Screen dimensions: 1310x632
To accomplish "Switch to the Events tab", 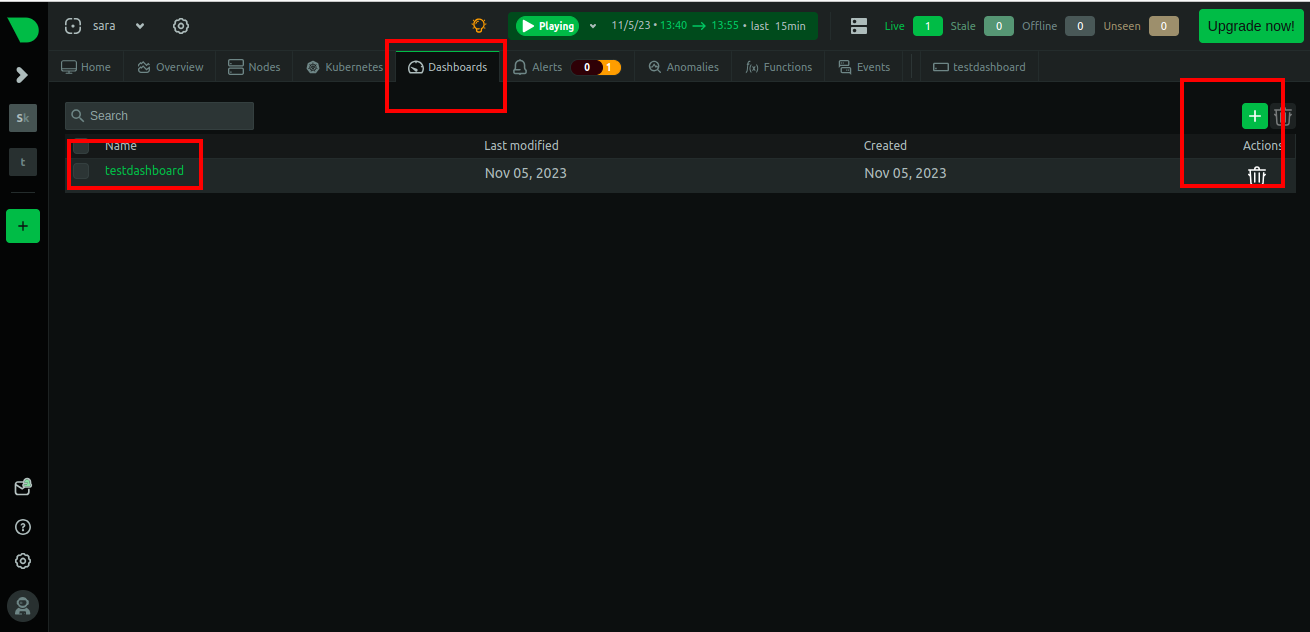I will [x=864, y=67].
